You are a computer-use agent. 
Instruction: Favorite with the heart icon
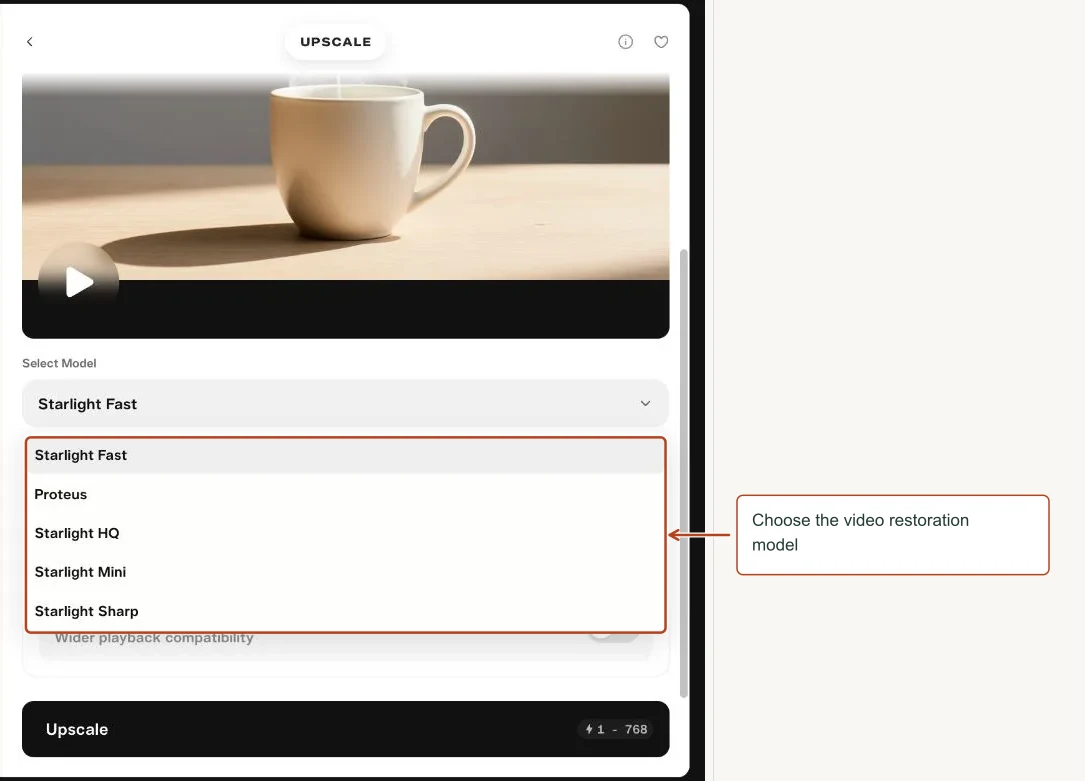click(661, 42)
